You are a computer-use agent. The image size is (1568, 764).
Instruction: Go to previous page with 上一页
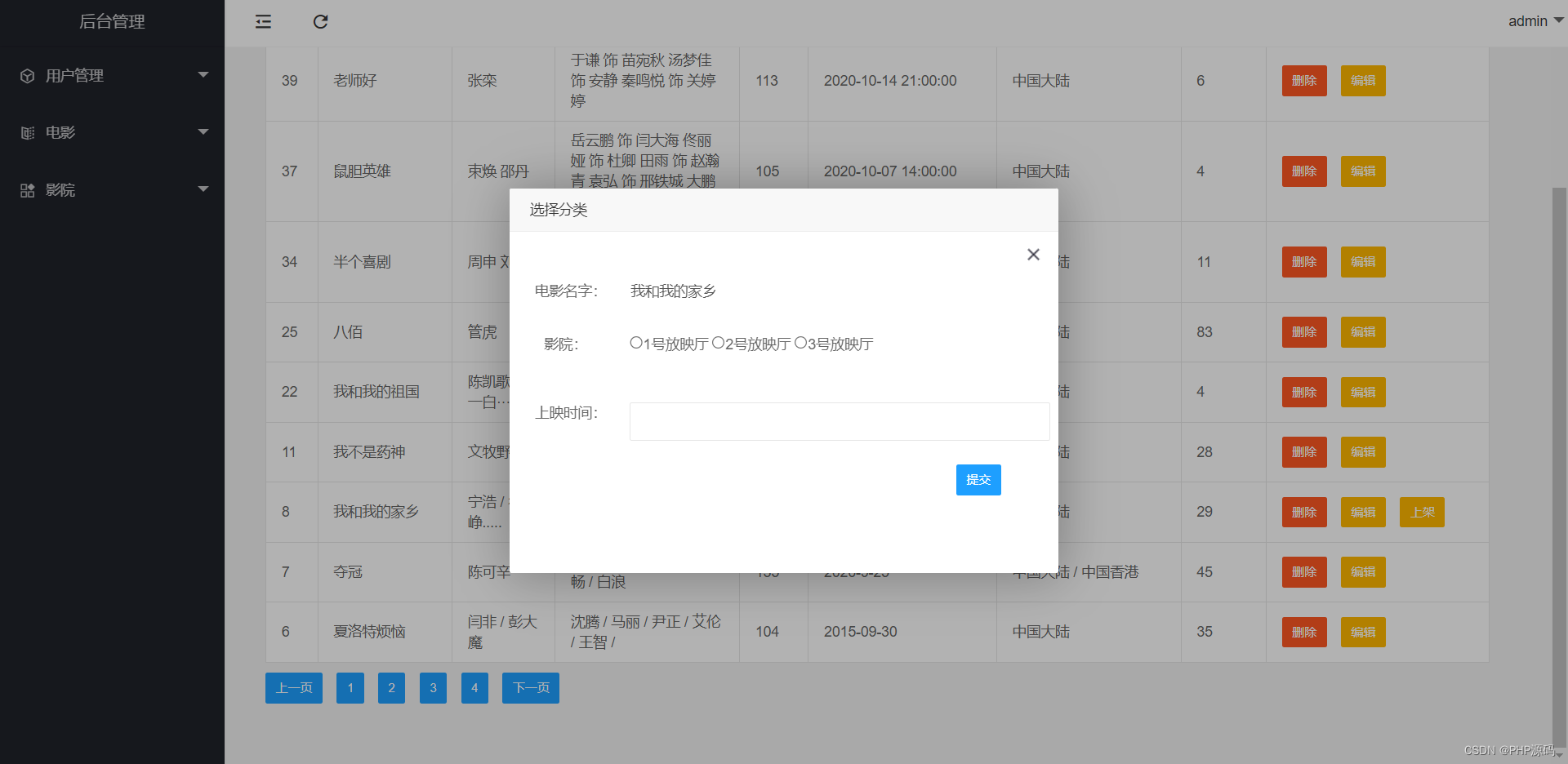pos(294,688)
